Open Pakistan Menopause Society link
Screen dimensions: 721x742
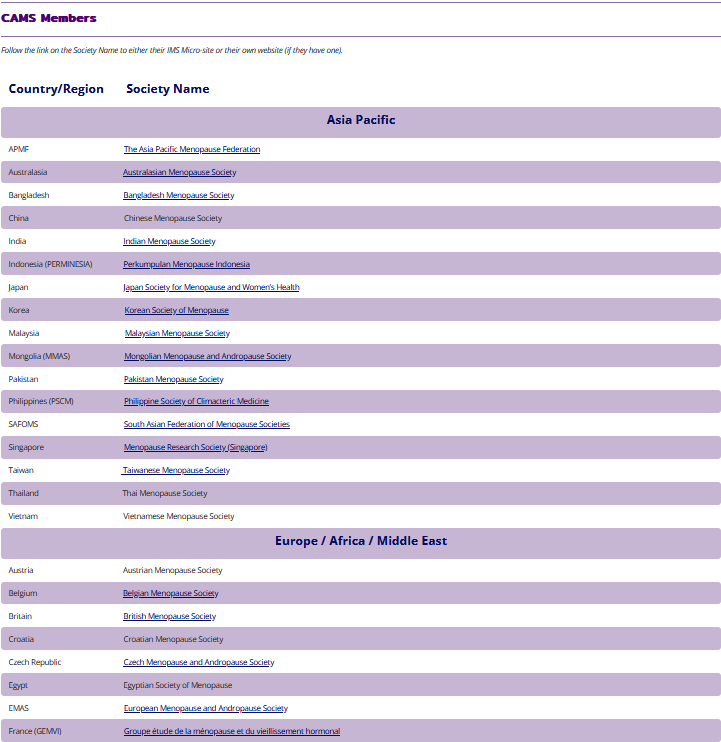174,379
